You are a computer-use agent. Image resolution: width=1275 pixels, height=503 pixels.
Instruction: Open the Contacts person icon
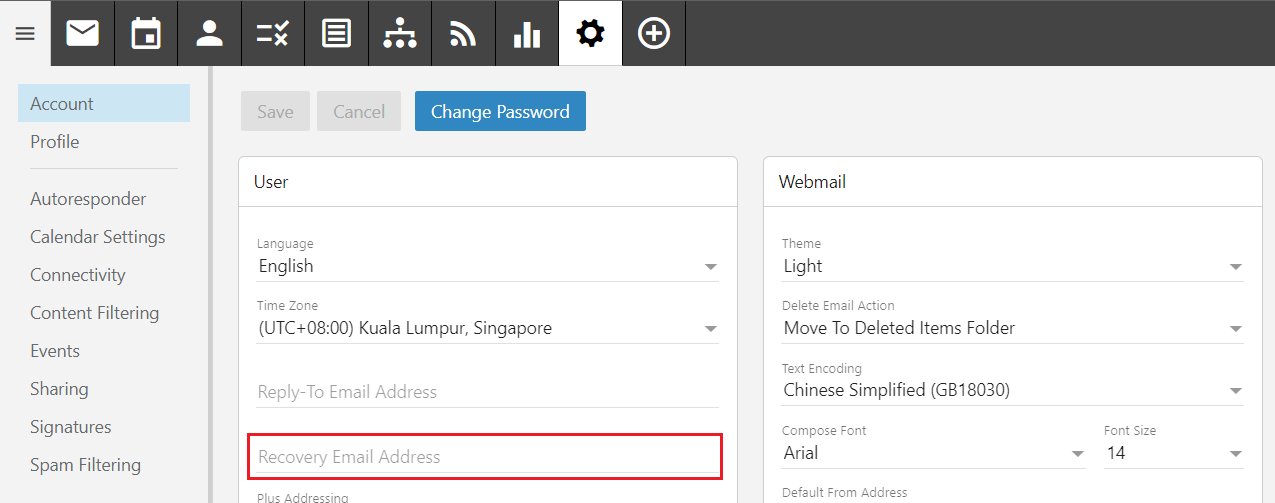(209, 34)
